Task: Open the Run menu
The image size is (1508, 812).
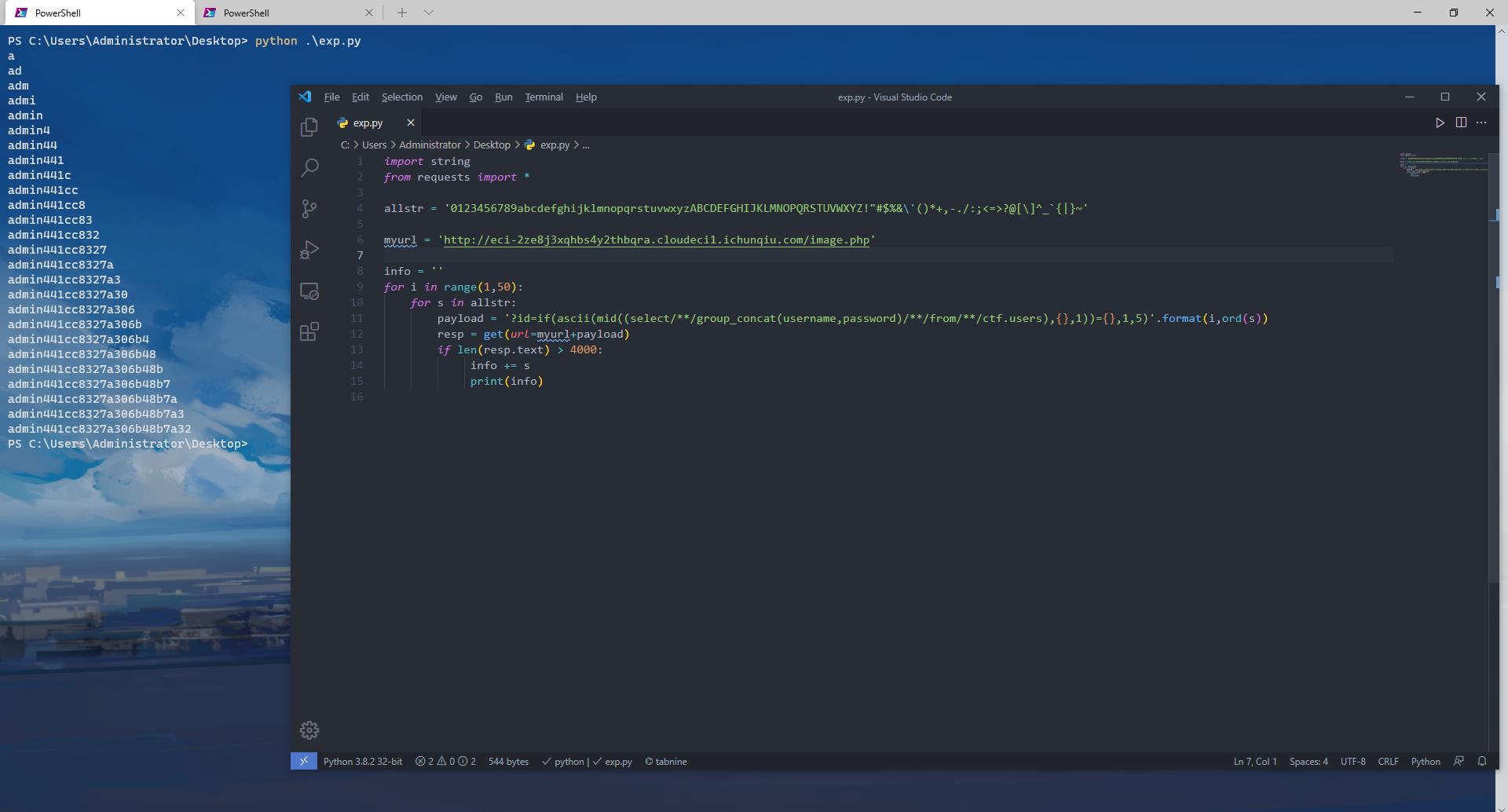Action: 503,97
